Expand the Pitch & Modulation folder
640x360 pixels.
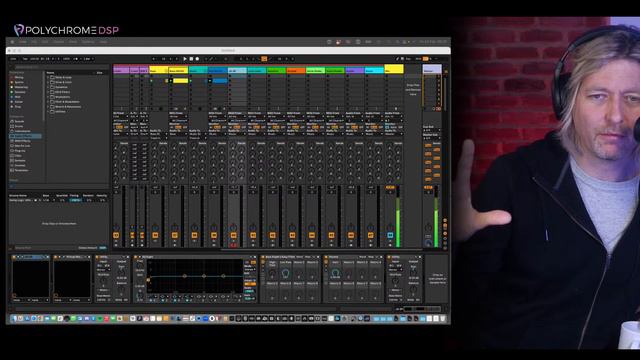(48, 102)
